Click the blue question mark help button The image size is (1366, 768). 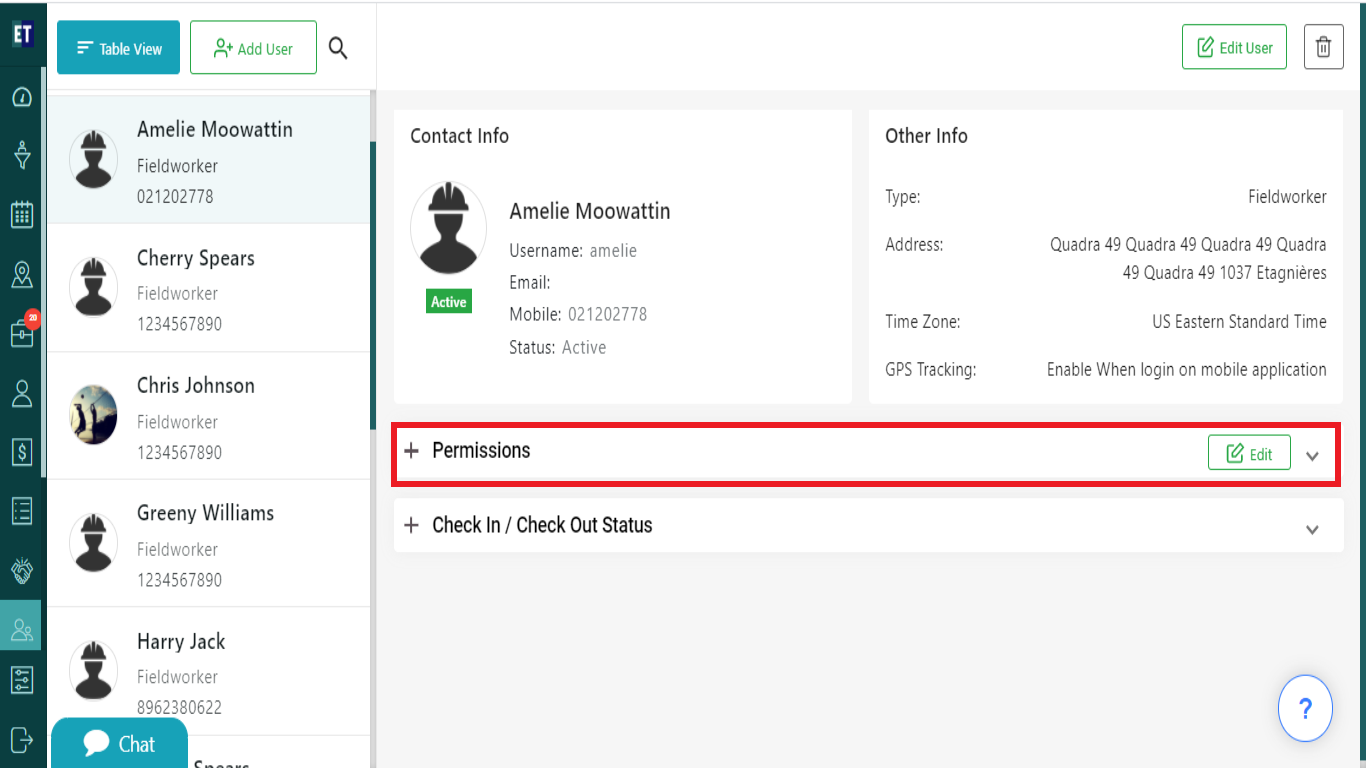tap(1305, 708)
